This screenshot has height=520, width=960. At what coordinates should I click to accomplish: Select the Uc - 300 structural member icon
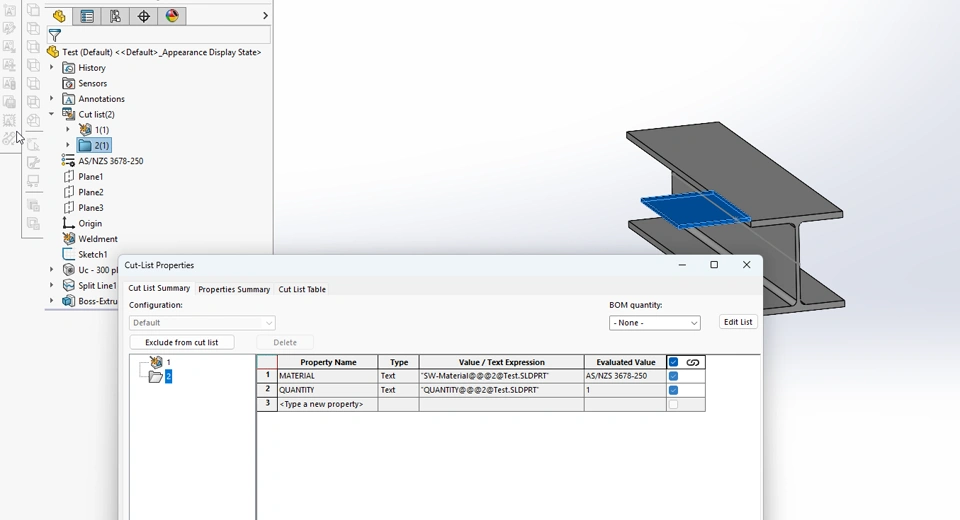69,270
